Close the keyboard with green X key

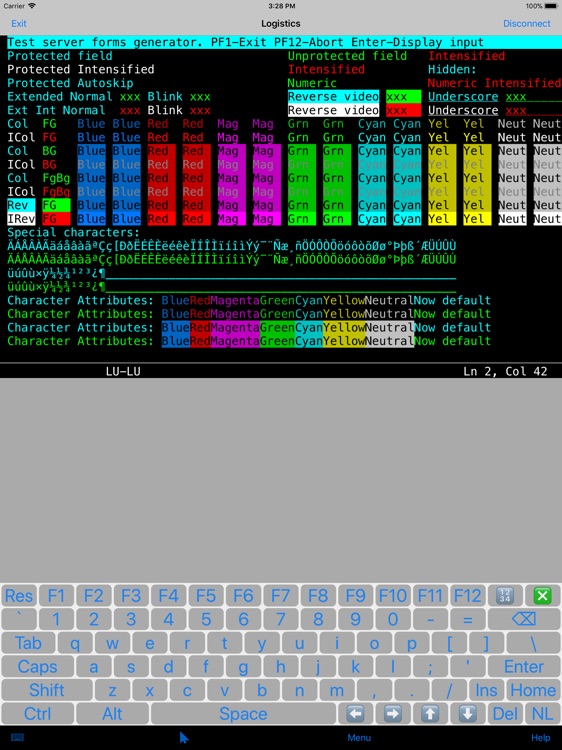[x=542, y=596]
